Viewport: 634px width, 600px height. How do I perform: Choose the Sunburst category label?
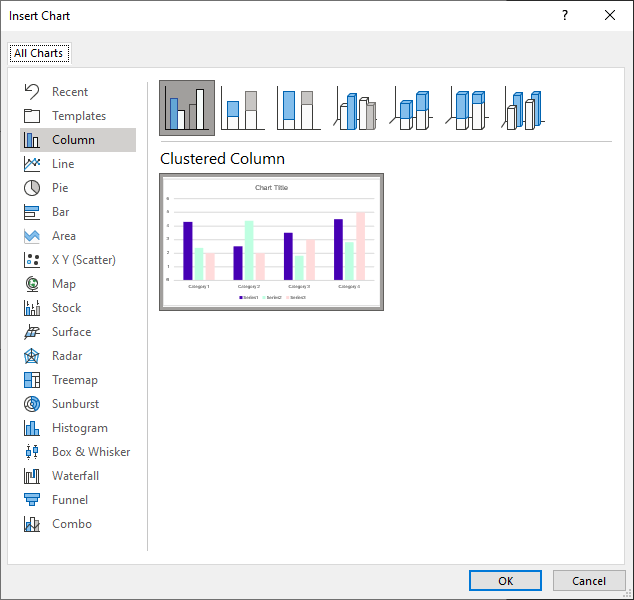tap(75, 404)
